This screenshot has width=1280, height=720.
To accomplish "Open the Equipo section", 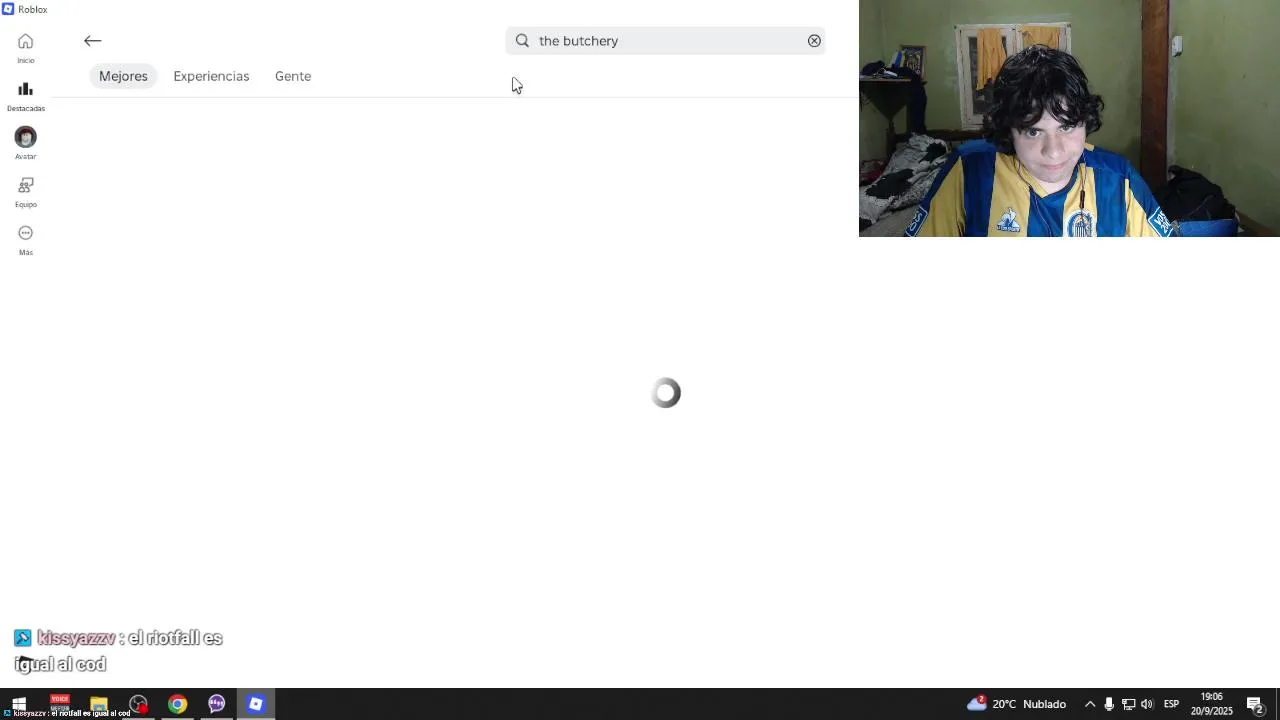I will (25, 191).
